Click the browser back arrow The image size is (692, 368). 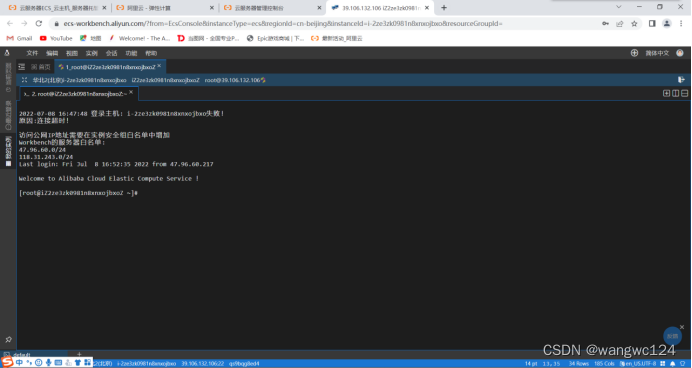click(x=10, y=23)
